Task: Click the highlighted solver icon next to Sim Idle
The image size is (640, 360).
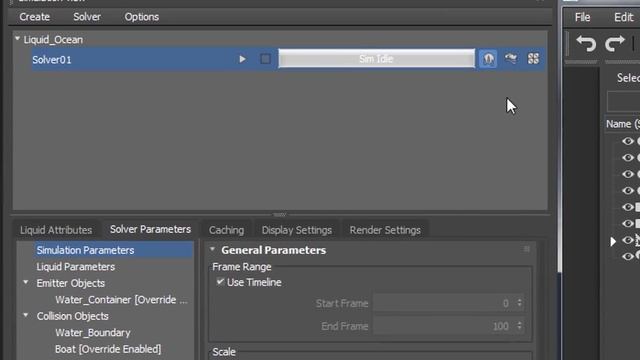Action: pyautogui.click(x=488, y=59)
